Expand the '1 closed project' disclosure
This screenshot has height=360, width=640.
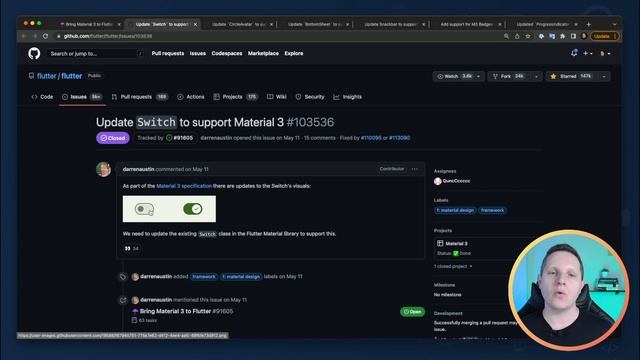click(x=453, y=266)
